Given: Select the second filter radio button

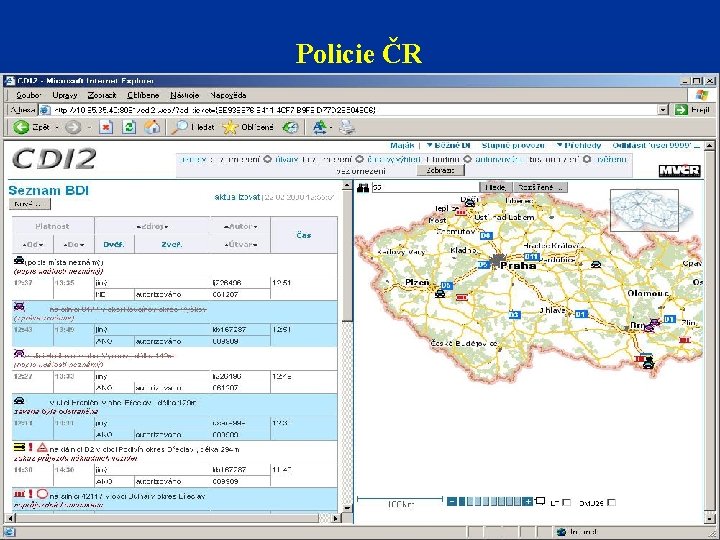Looking at the screenshot, I should 360,159.
